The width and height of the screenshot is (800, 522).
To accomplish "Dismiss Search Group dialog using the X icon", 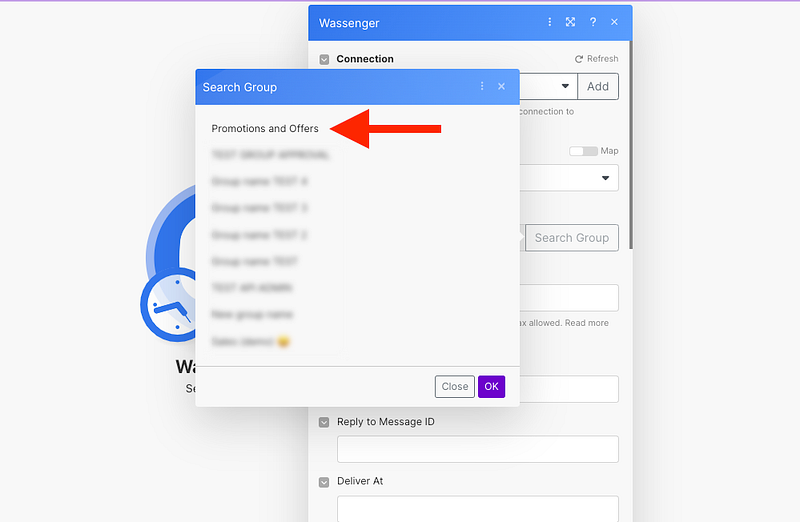I will (501, 87).
